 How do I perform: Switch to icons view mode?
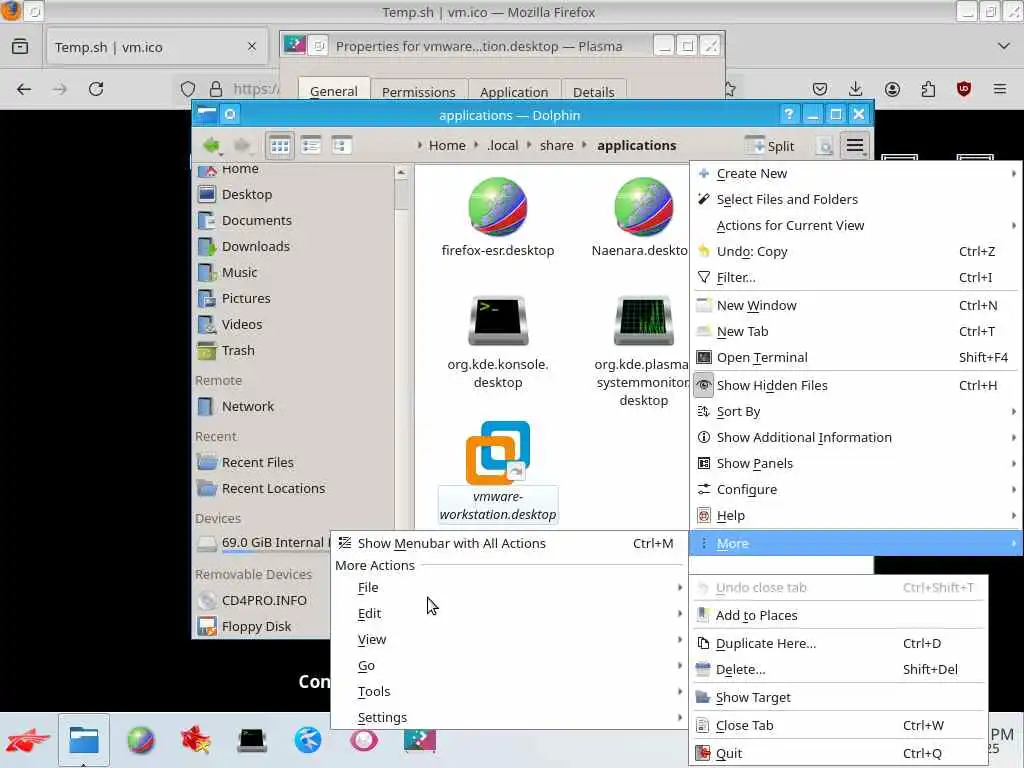(x=280, y=145)
